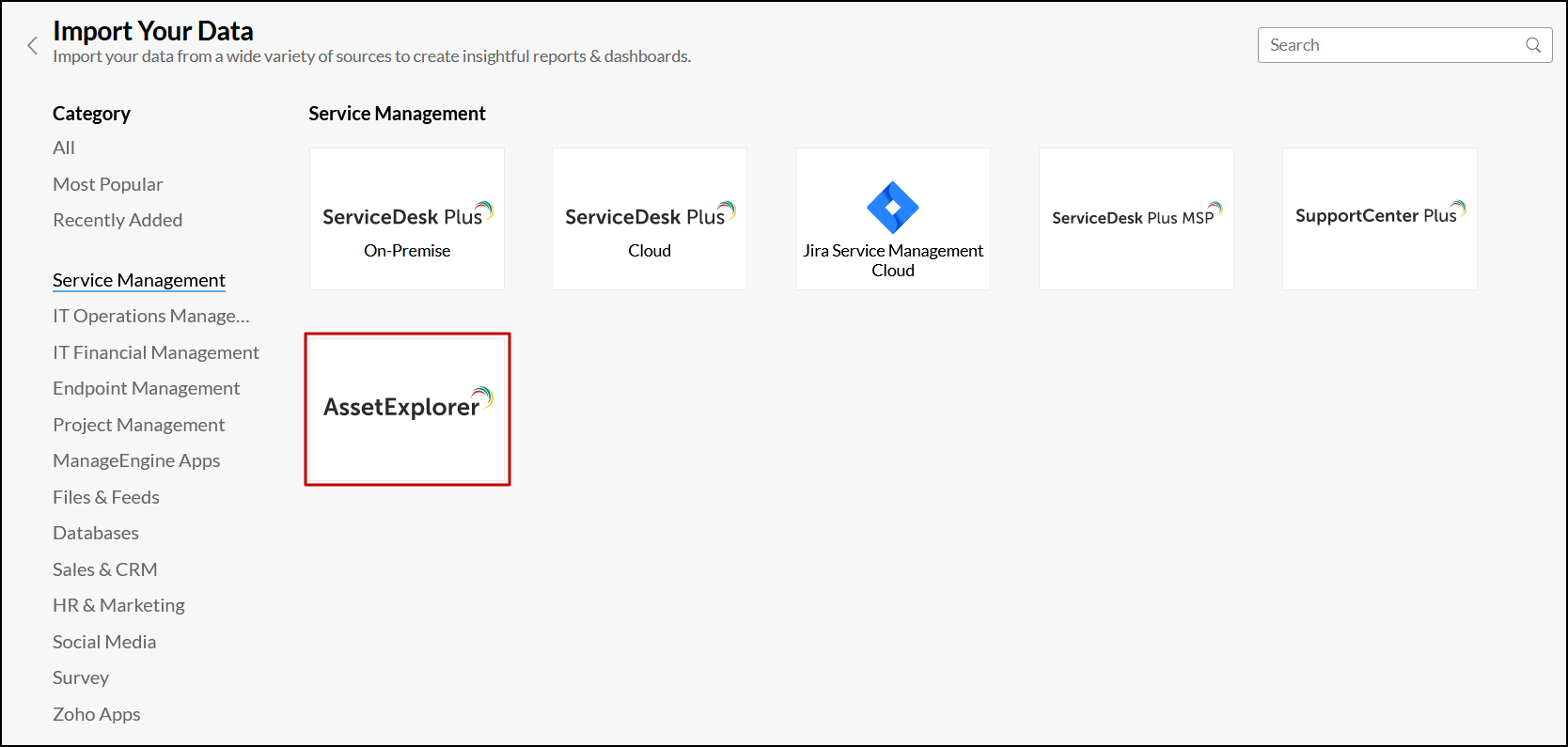Choose Files & Feeds category
The width and height of the screenshot is (1568, 747).
[106, 497]
